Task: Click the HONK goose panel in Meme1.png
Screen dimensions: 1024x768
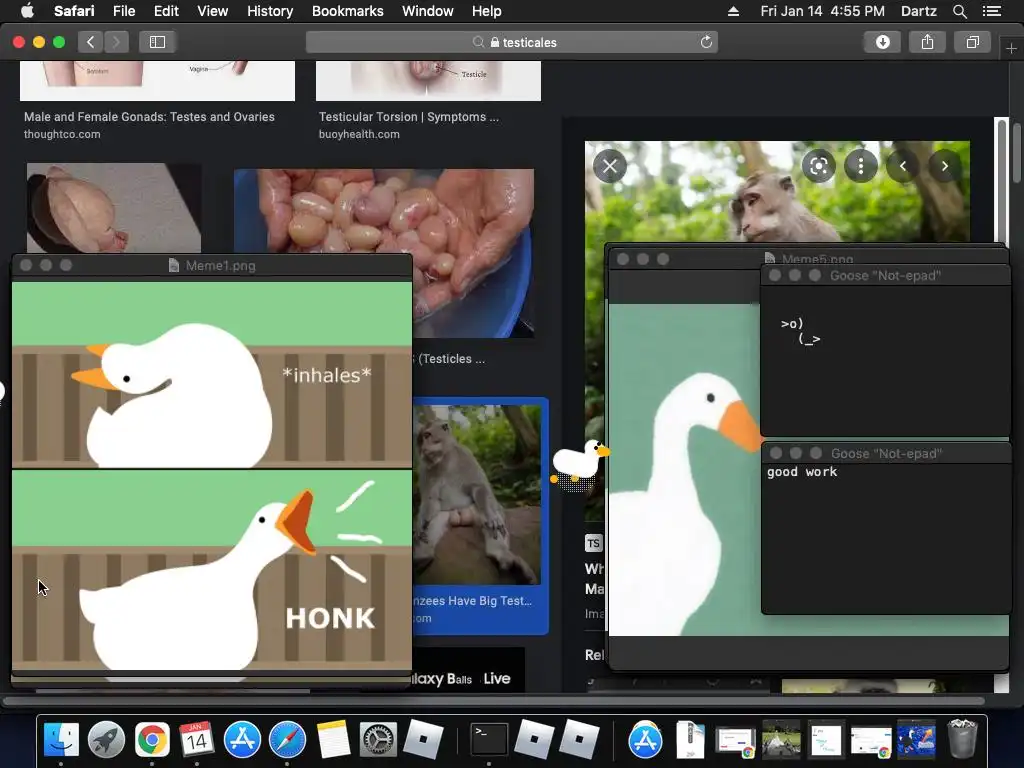Action: coord(212,569)
